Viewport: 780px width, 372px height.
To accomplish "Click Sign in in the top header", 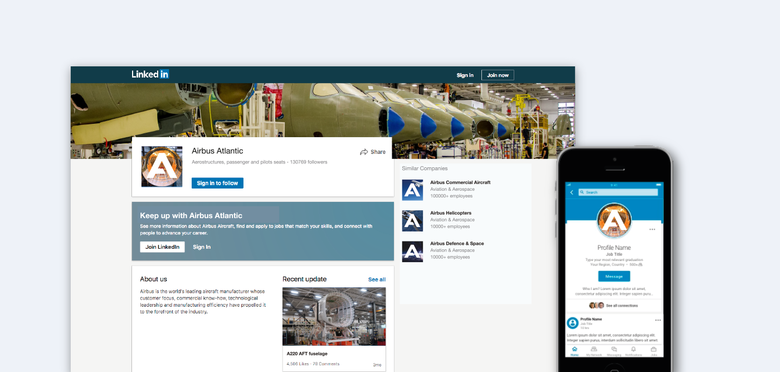I will click(465, 76).
